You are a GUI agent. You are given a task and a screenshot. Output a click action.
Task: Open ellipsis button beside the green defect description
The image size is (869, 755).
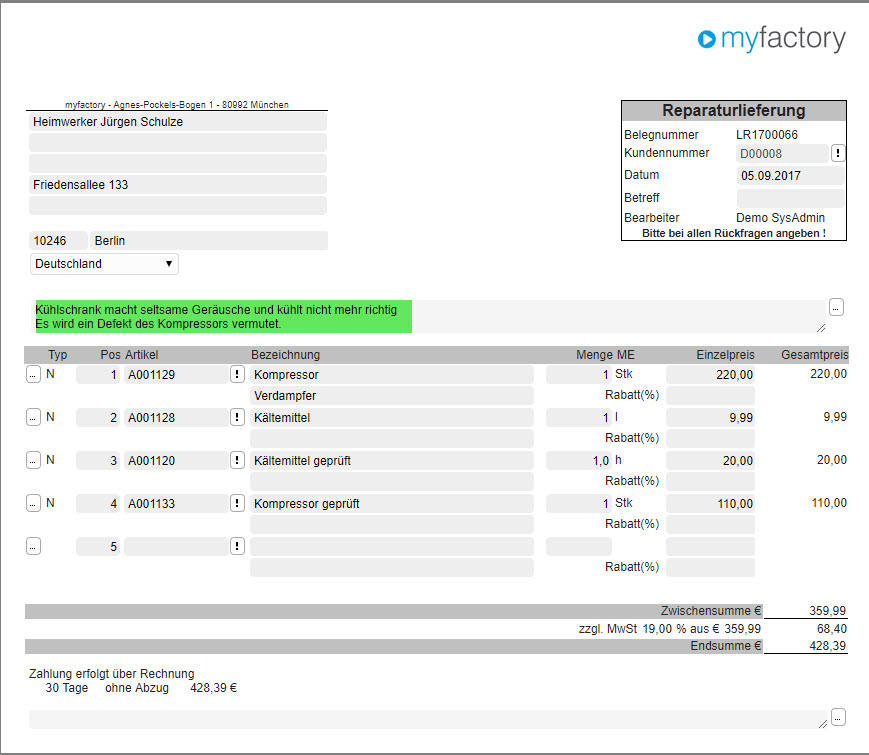click(x=836, y=307)
